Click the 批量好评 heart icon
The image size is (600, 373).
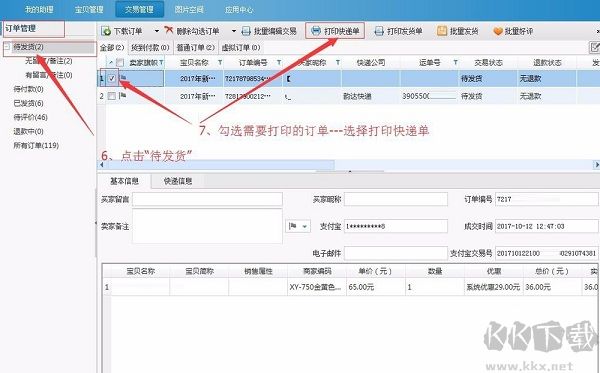[x=497, y=31]
